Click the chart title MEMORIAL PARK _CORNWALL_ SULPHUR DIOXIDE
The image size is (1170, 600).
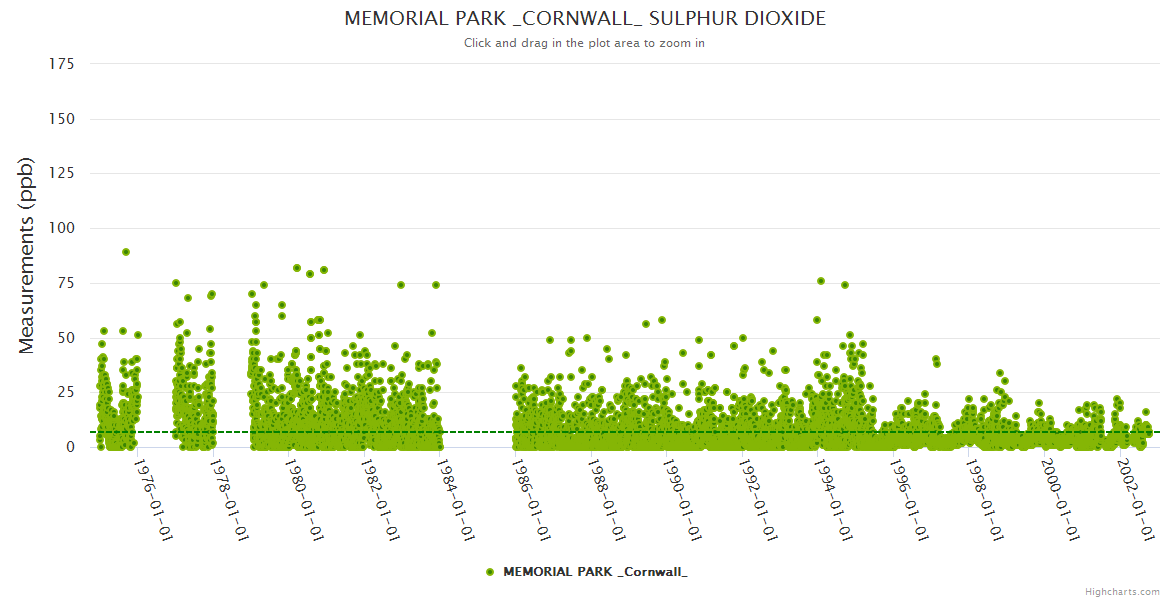pyautogui.click(x=585, y=19)
